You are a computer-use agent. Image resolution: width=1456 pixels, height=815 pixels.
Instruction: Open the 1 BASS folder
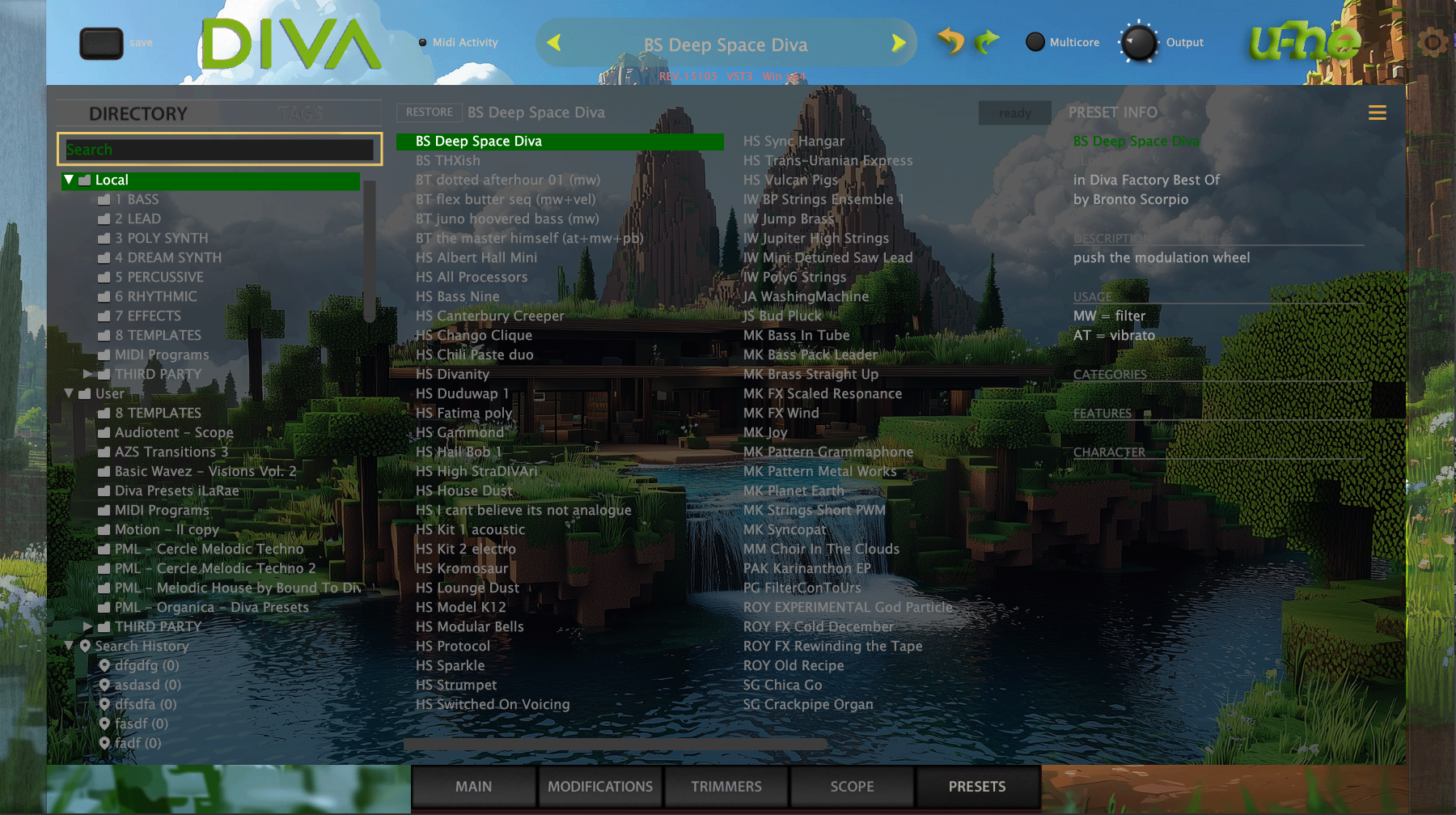click(x=136, y=199)
